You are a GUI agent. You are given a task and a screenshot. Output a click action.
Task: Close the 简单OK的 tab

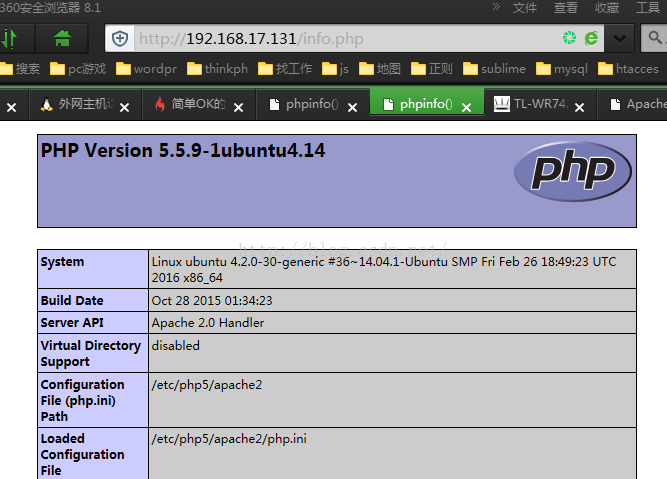(239, 108)
